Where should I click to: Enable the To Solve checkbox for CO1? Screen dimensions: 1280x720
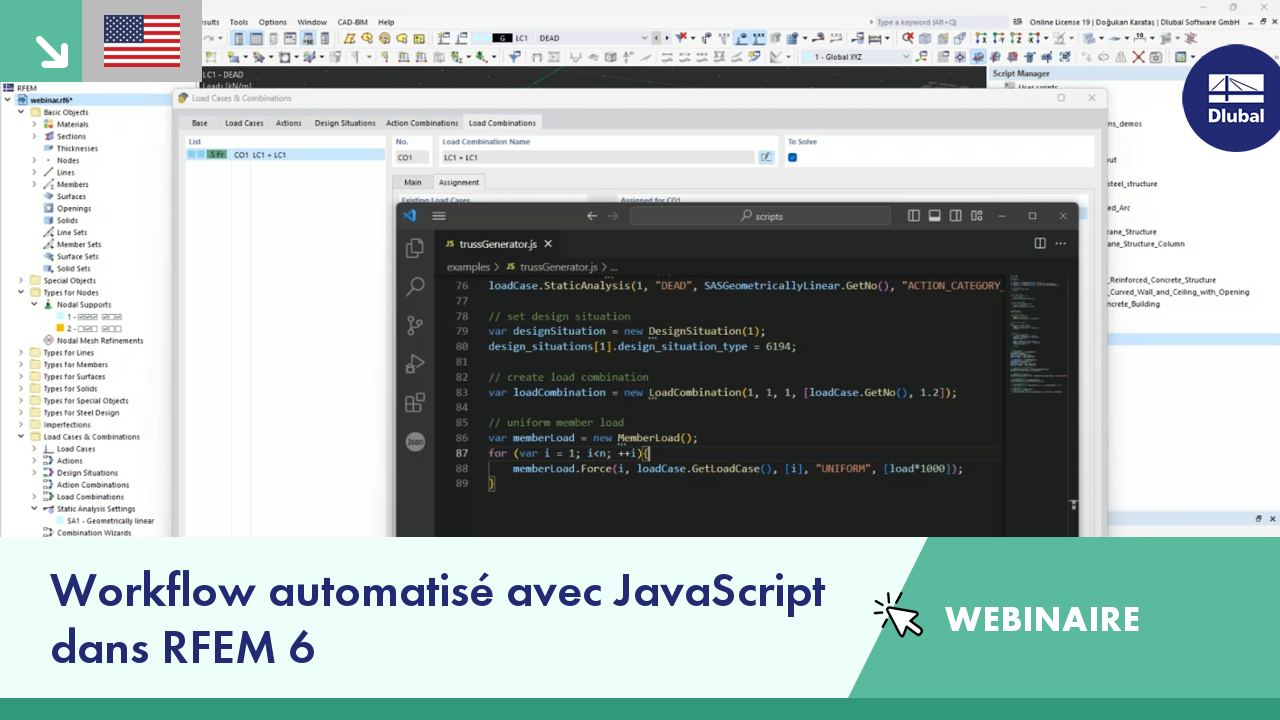coord(794,157)
